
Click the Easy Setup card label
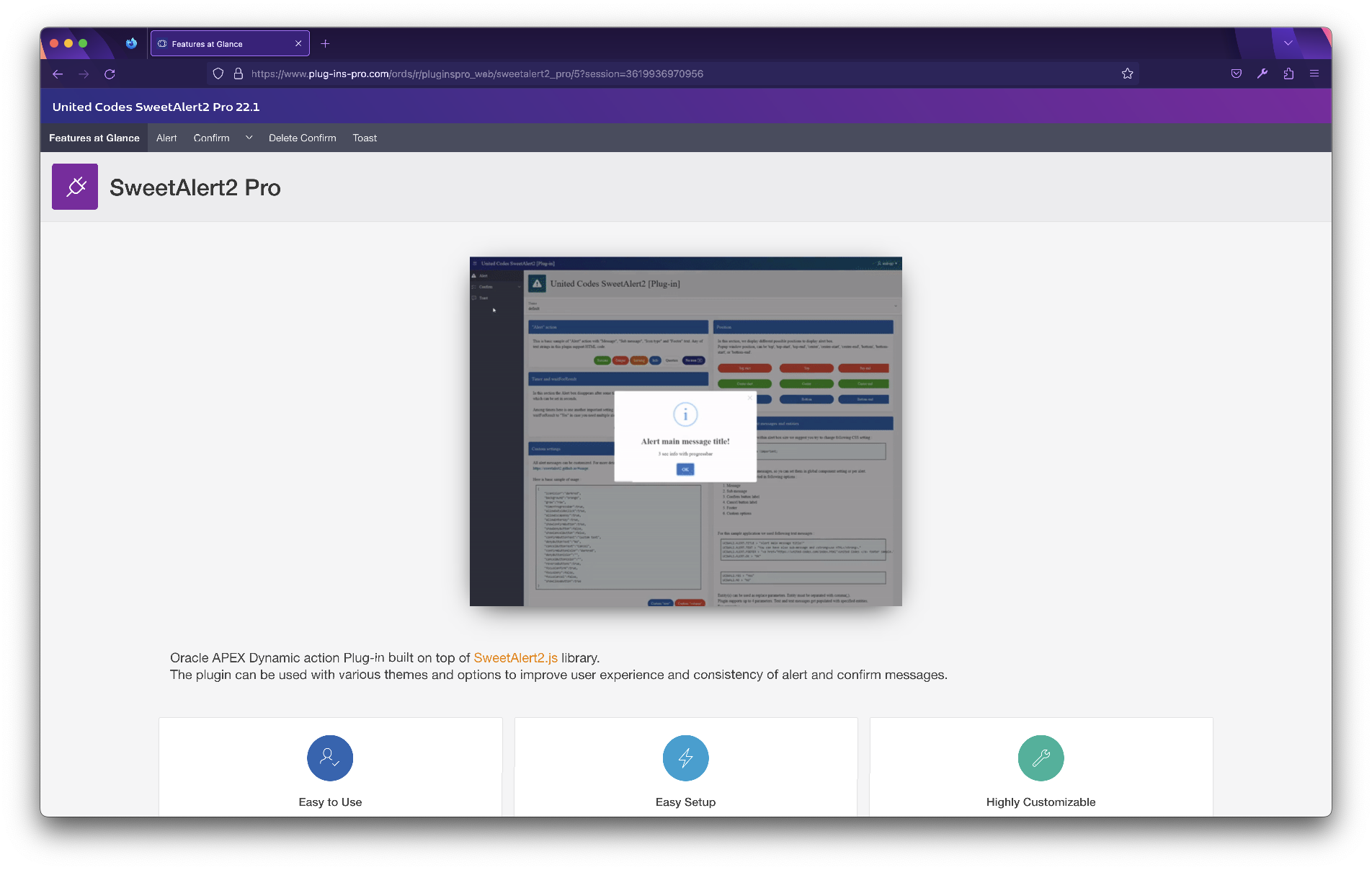(x=686, y=802)
